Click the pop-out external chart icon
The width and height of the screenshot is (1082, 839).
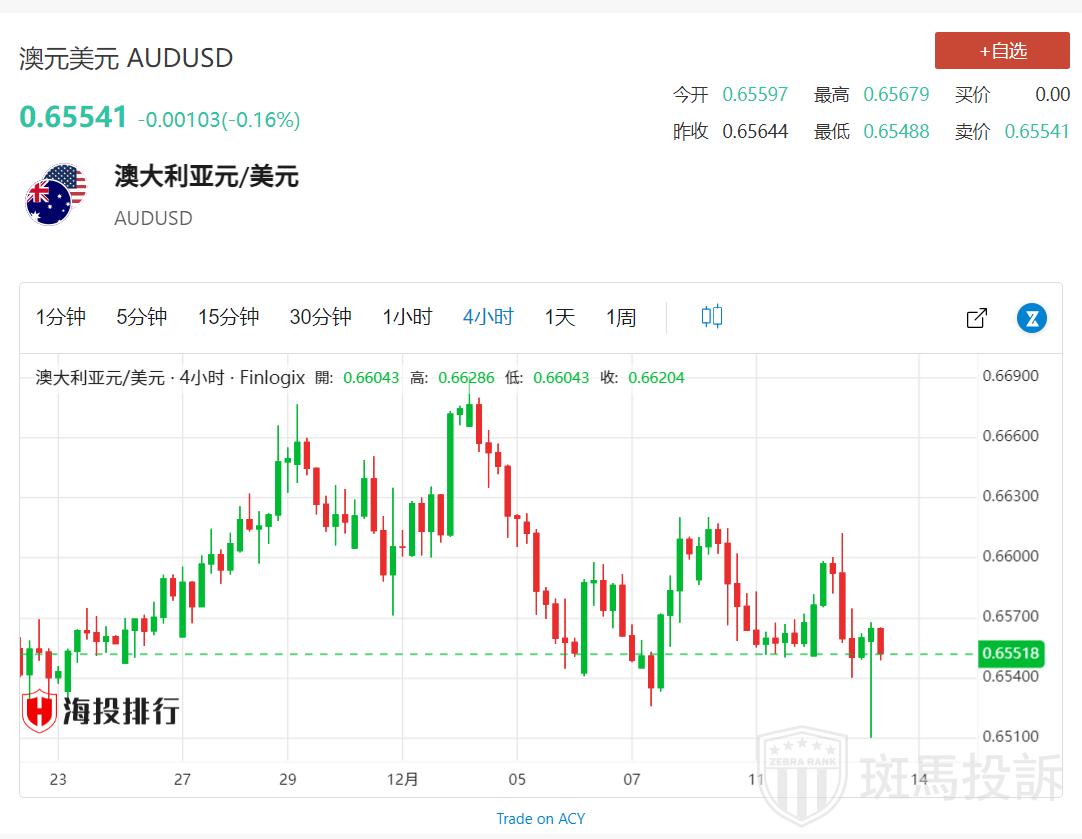pyautogui.click(x=976, y=318)
